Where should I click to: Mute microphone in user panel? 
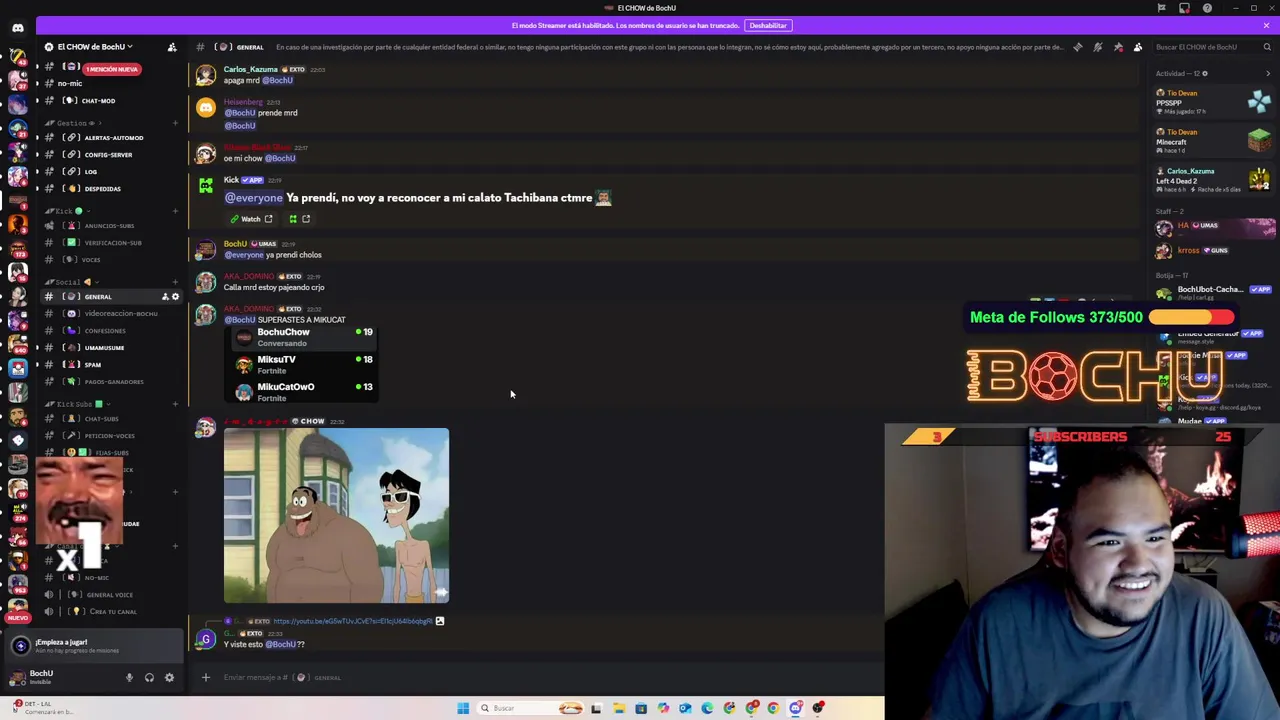(129, 678)
